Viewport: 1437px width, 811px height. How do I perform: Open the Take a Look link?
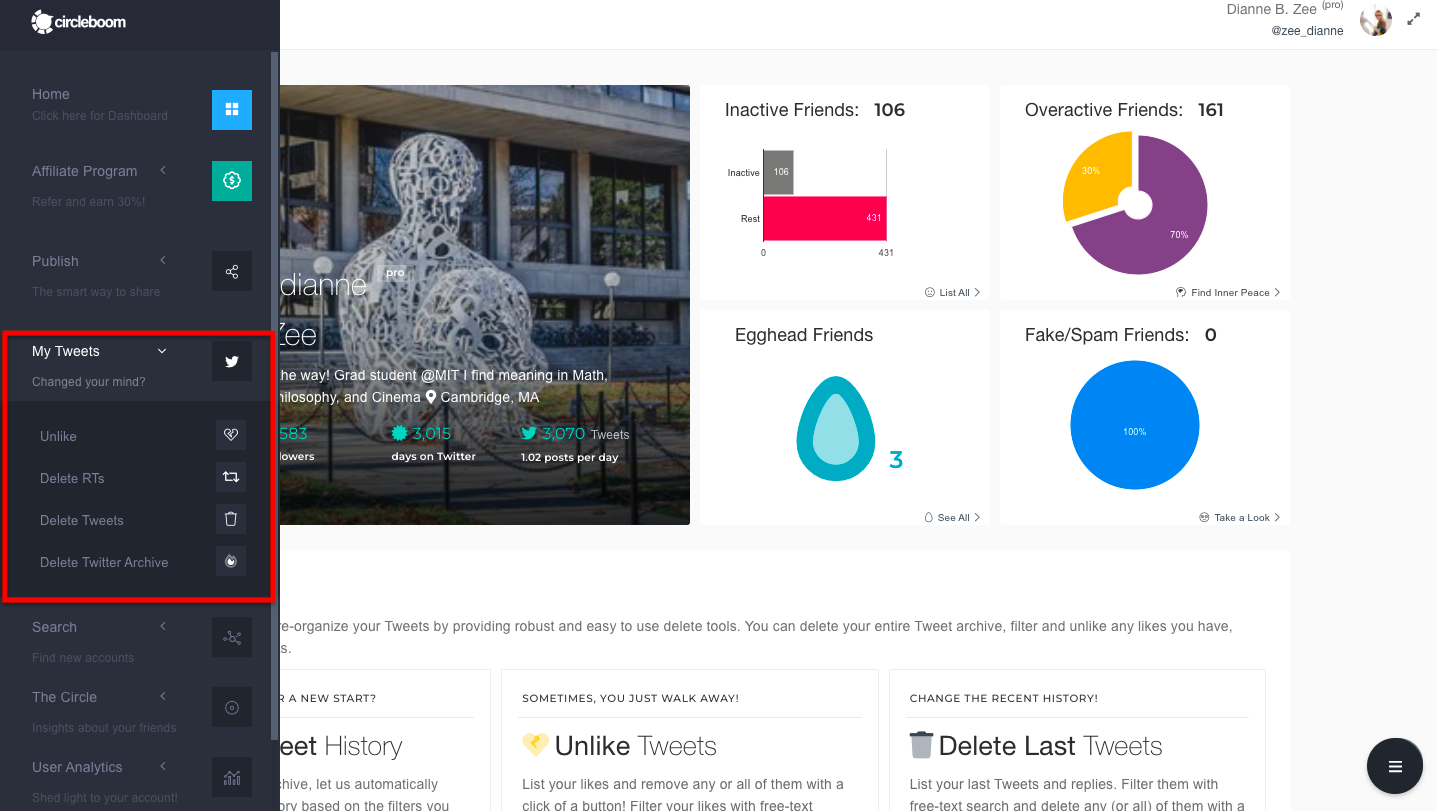[1239, 517]
